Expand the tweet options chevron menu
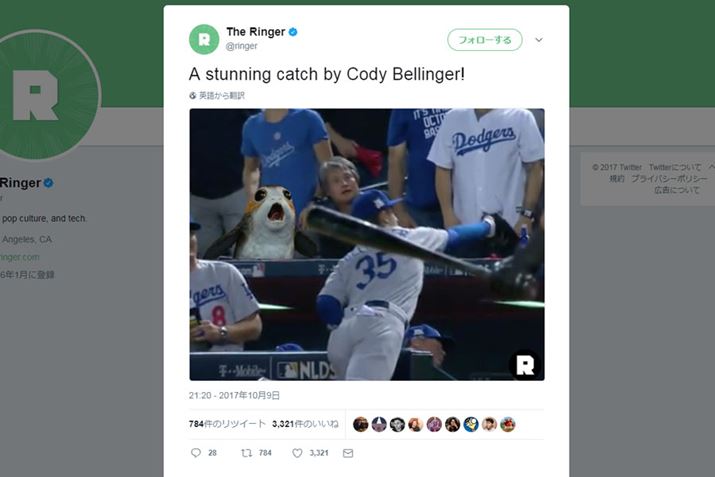Image resolution: width=715 pixels, height=477 pixels. (539, 40)
